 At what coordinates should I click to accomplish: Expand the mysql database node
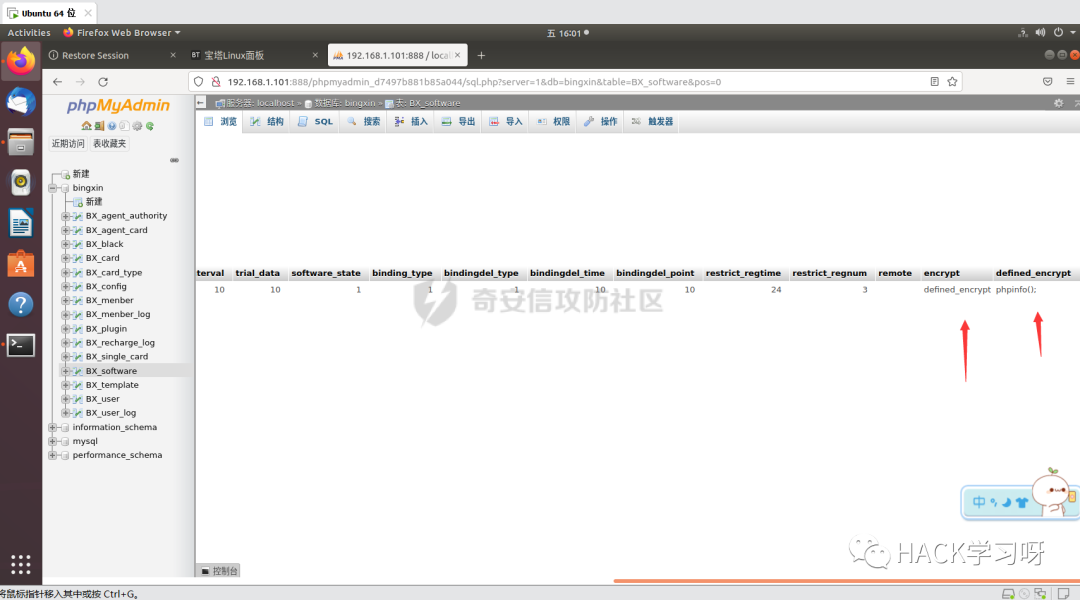tap(53, 441)
